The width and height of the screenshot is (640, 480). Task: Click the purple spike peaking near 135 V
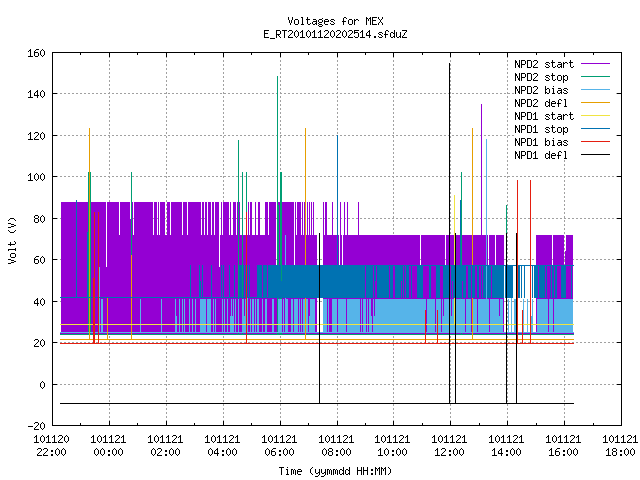coord(481,167)
